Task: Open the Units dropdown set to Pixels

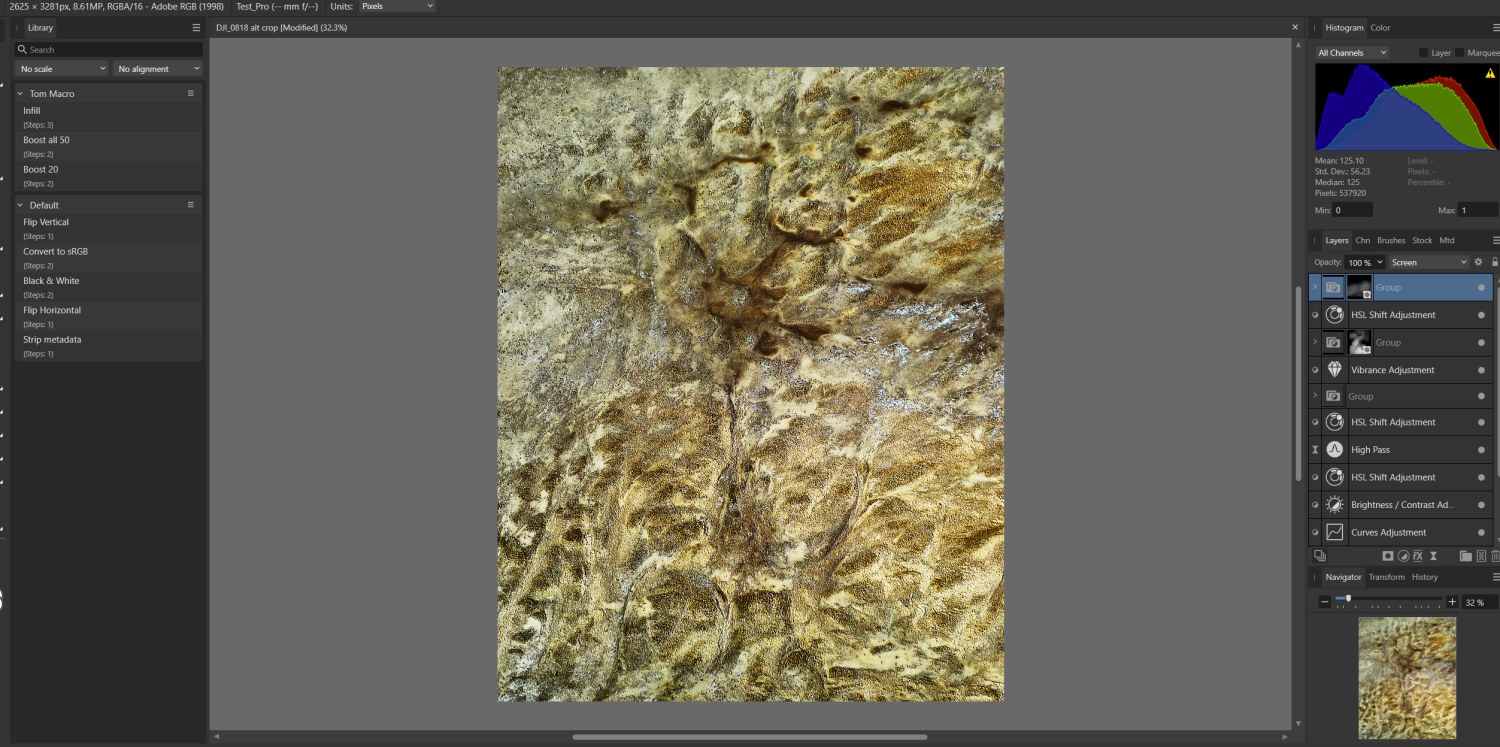Action: click(x=397, y=6)
